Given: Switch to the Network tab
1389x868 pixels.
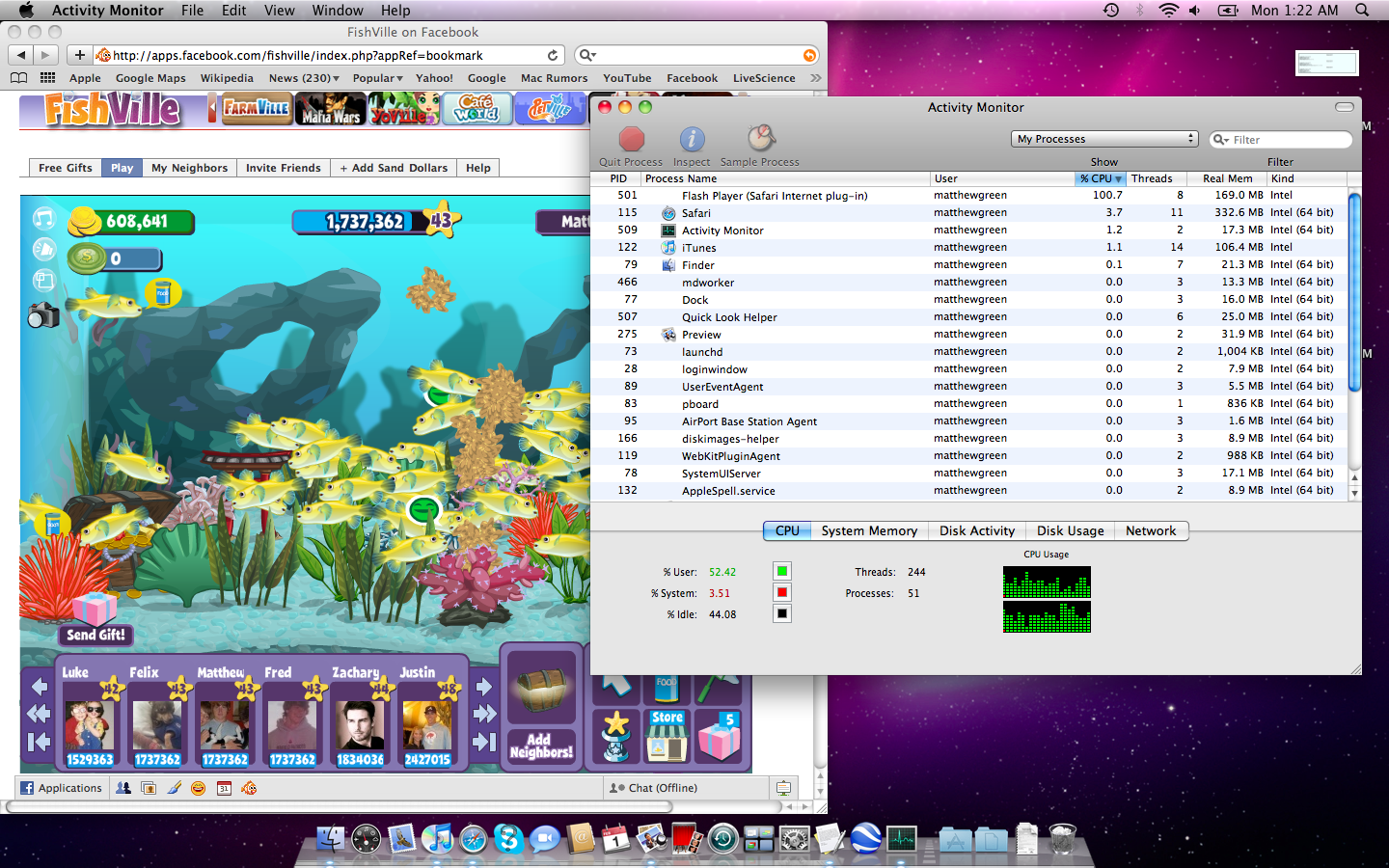Looking at the screenshot, I should pos(1151,530).
